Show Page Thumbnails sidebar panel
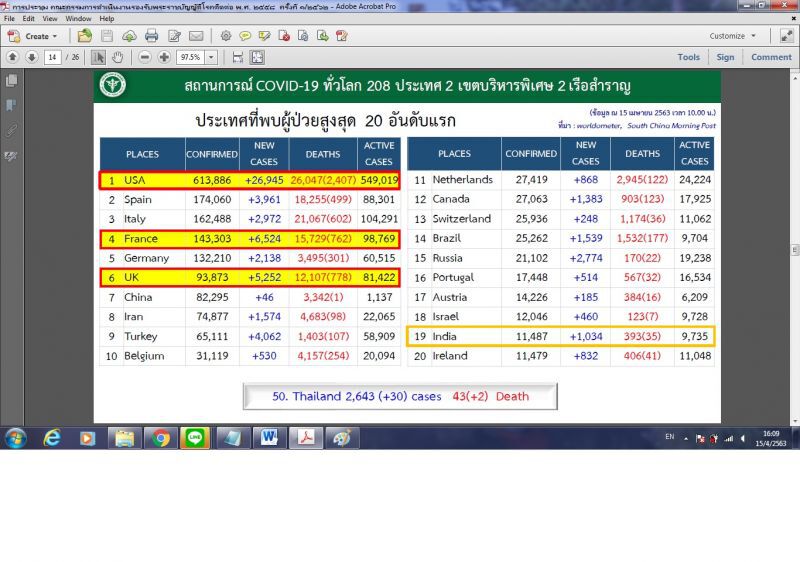Image resolution: width=800 pixels, height=562 pixels. [x=11, y=81]
